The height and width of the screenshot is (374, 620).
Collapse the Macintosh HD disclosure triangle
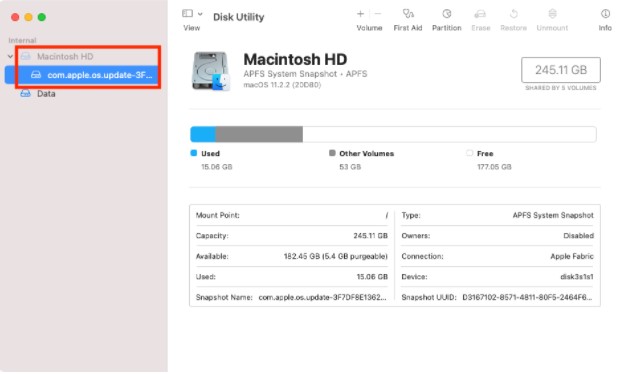10,57
